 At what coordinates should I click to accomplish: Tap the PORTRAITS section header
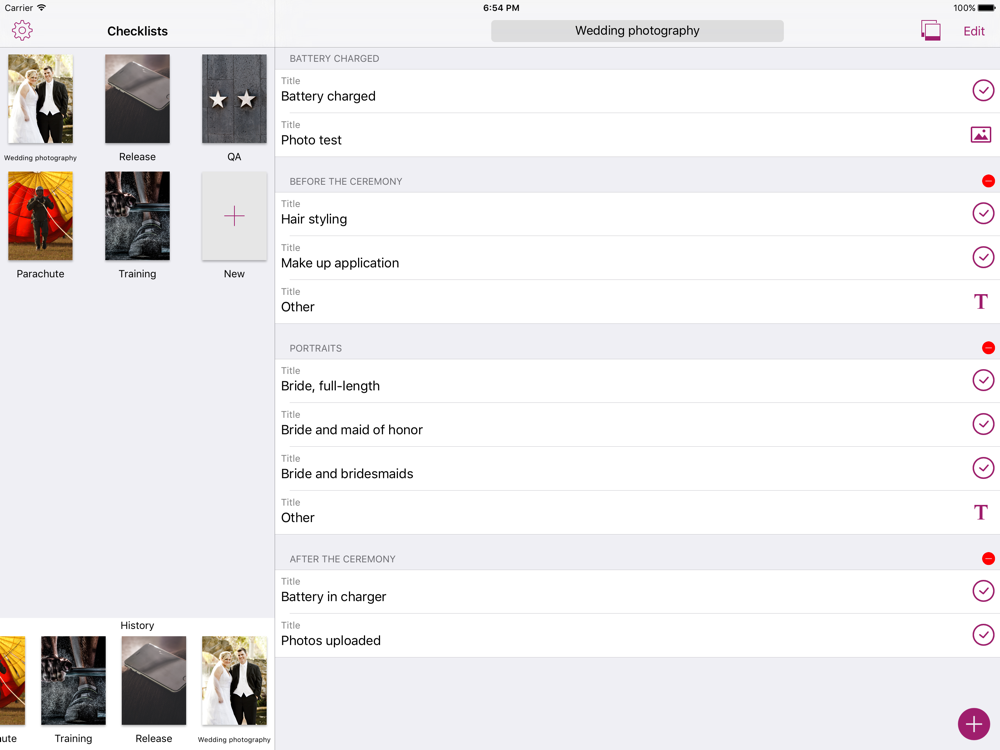[x=316, y=349]
